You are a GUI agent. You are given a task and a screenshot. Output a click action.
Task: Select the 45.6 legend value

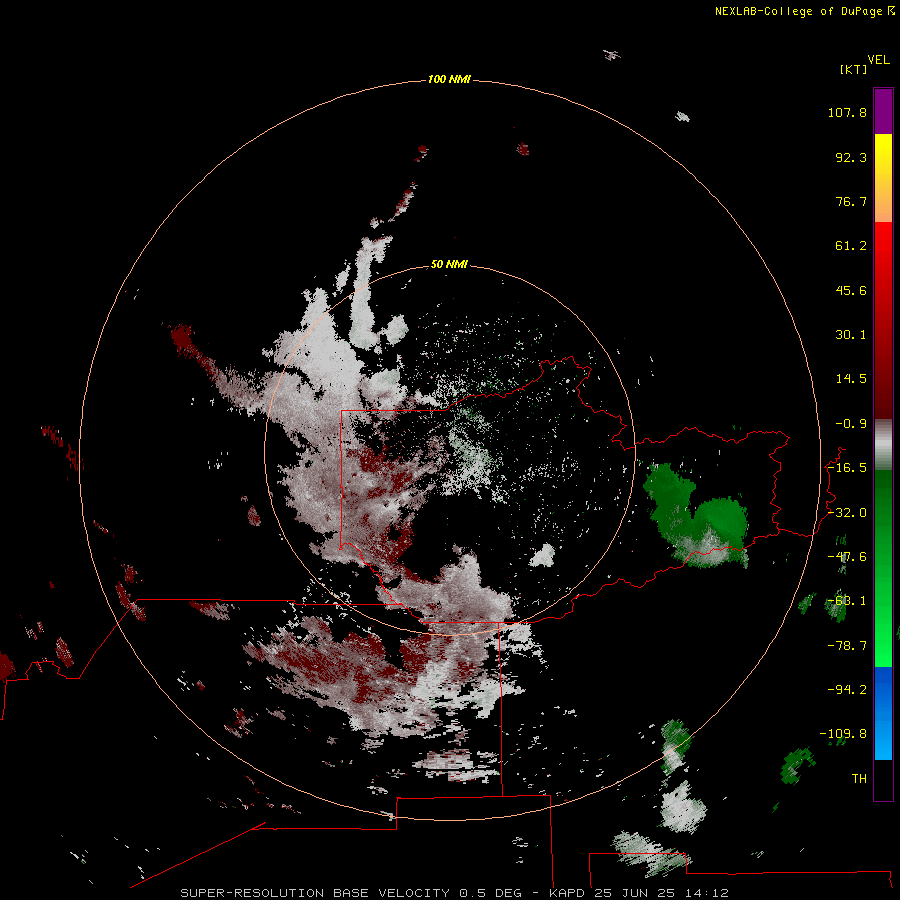pos(851,290)
